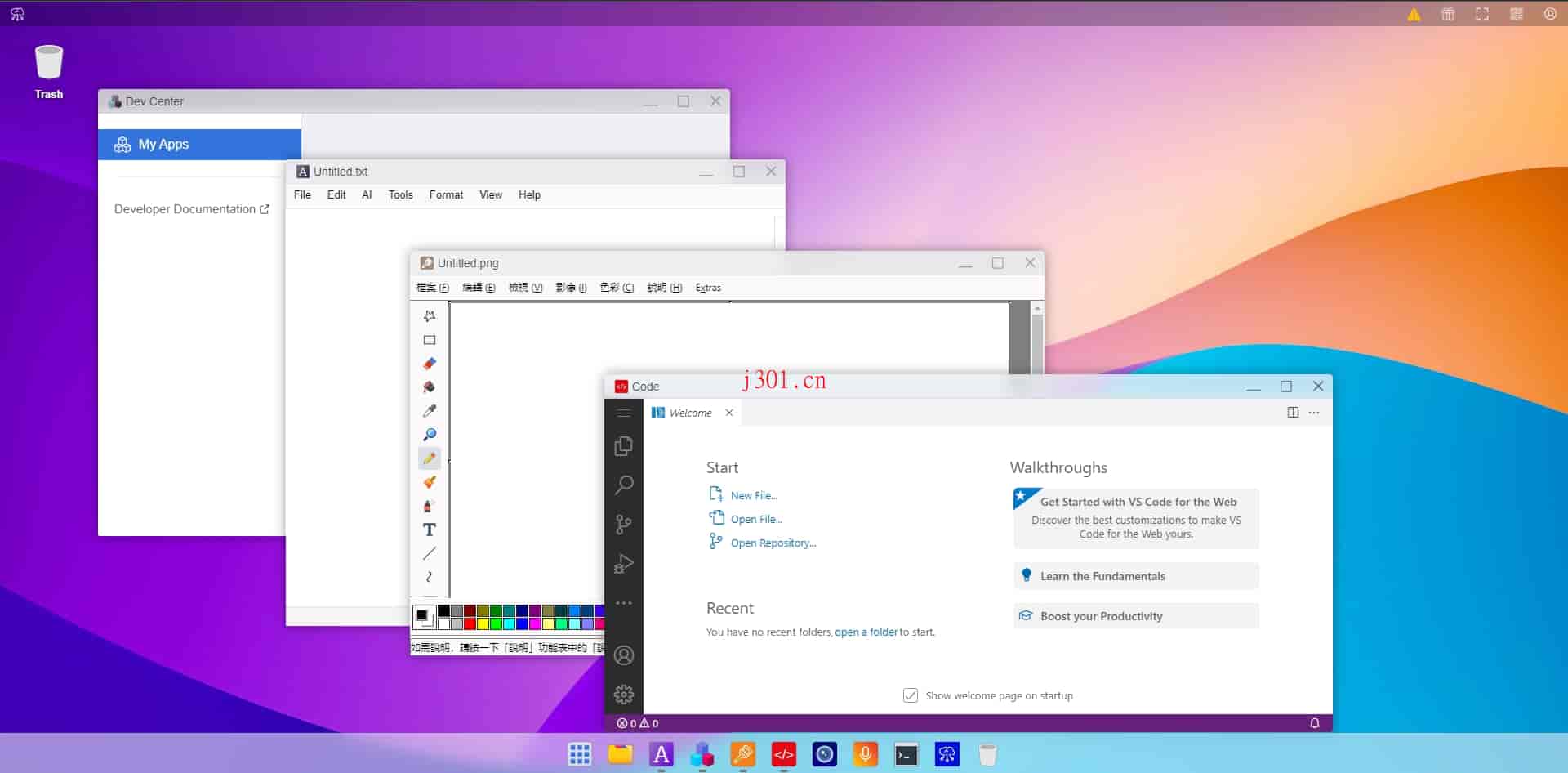Expand more actions ellipsis in editor
Screen dimensions: 1568x773
(1314, 413)
